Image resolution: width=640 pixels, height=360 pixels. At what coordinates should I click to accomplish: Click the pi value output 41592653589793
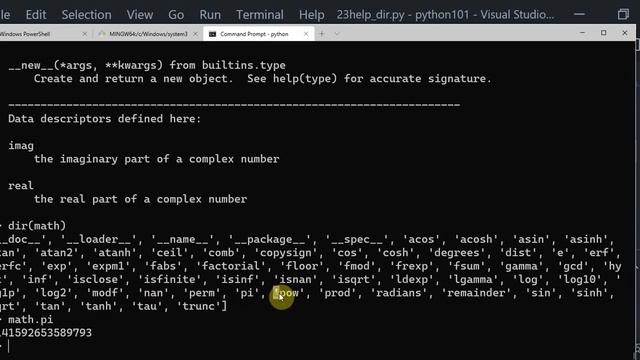pos(46,333)
